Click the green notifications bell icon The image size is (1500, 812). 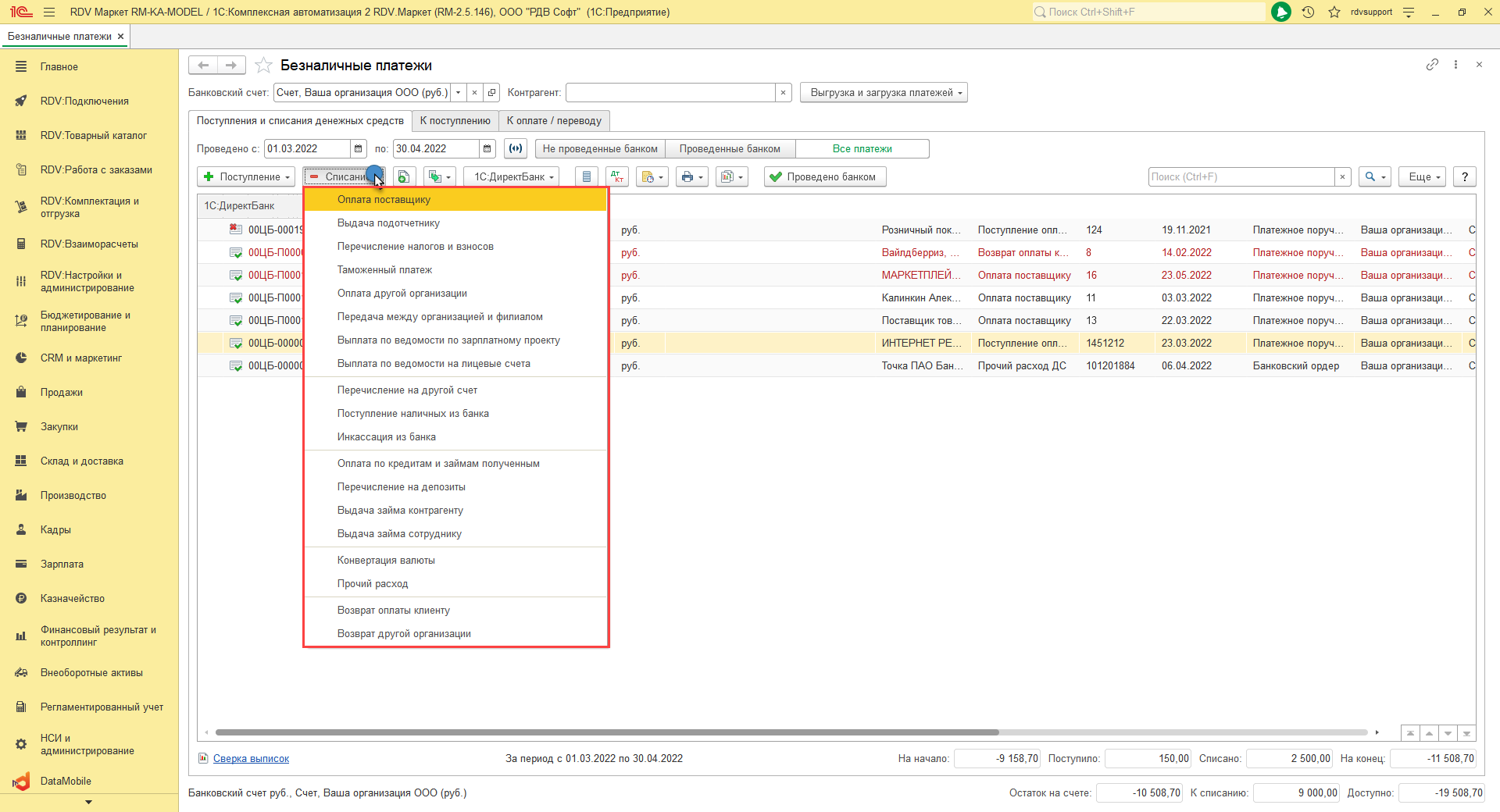tap(1281, 12)
